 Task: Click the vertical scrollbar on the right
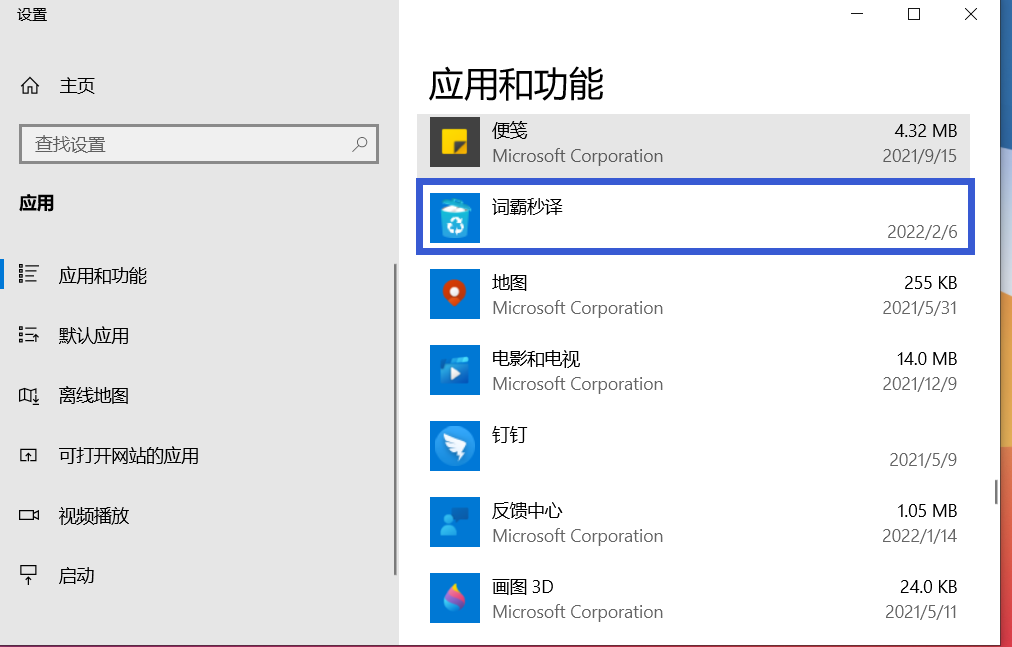tap(996, 490)
